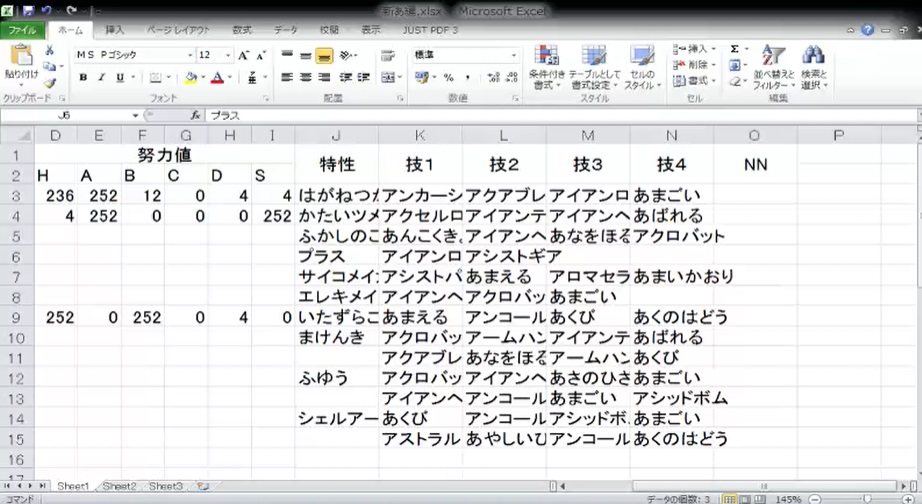Click the Copy icon
Screen dimensions: 922x504
point(50,66)
